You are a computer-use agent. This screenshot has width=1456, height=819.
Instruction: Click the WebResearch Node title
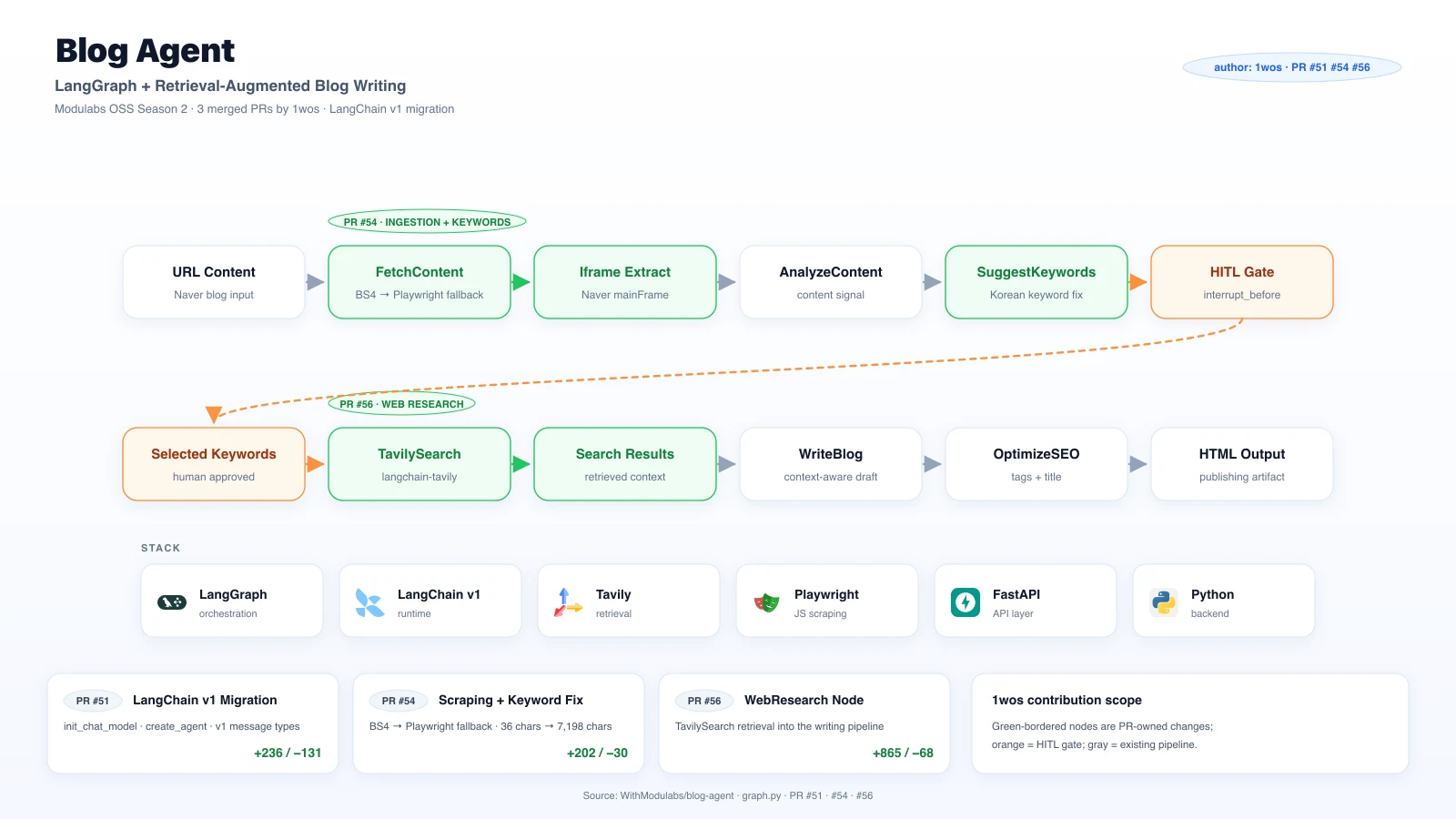pyautogui.click(x=804, y=700)
